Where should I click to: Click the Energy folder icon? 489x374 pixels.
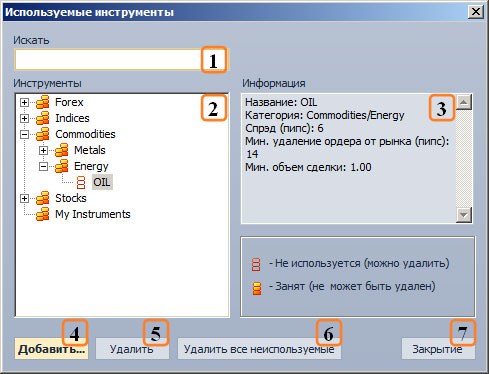[x=62, y=166]
